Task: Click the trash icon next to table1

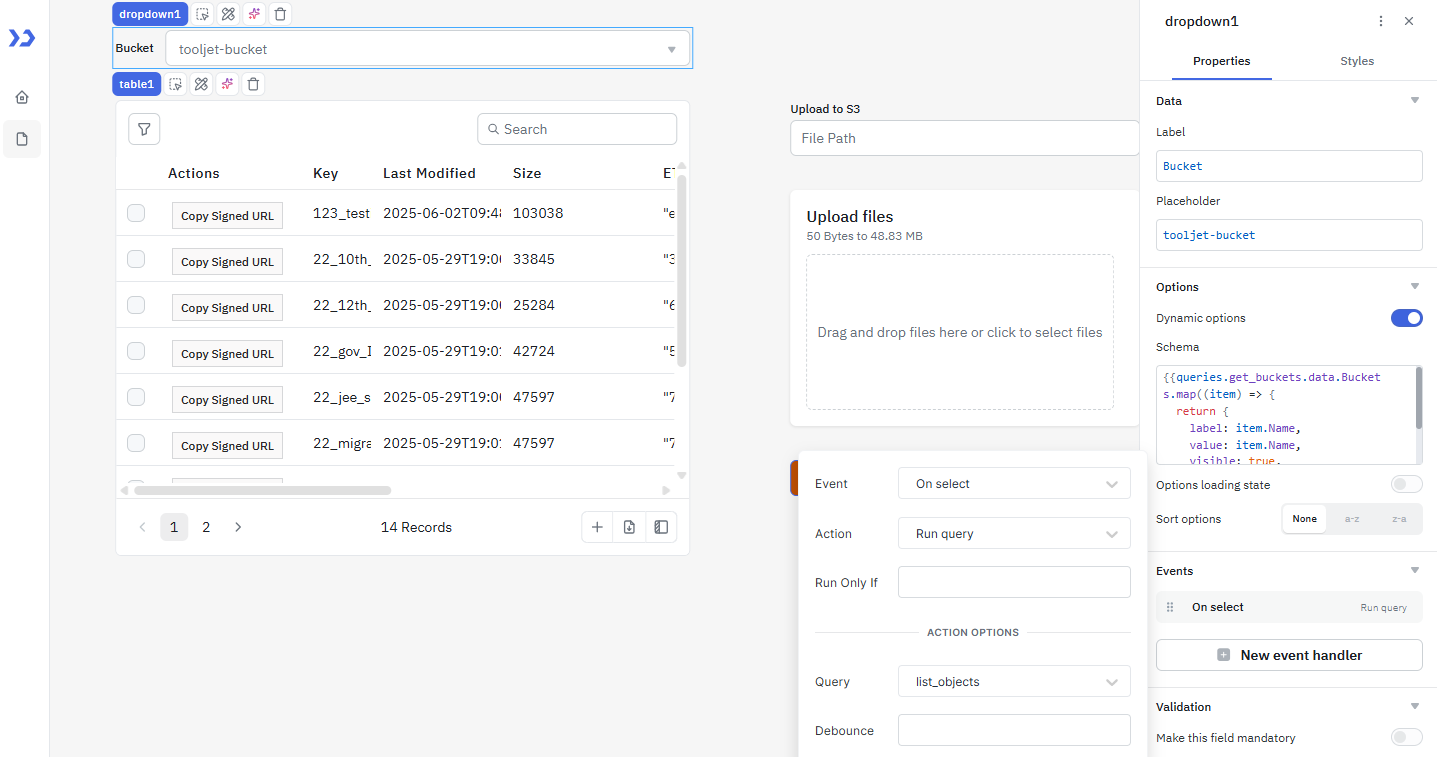Action: click(254, 84)
